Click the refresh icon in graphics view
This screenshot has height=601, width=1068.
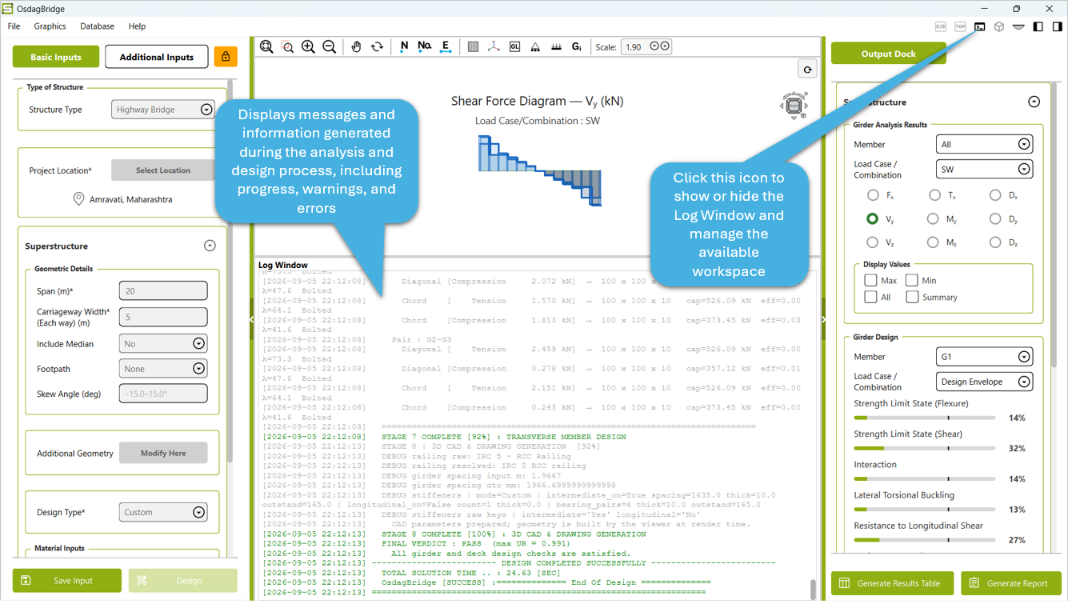(x=807, y=70)
